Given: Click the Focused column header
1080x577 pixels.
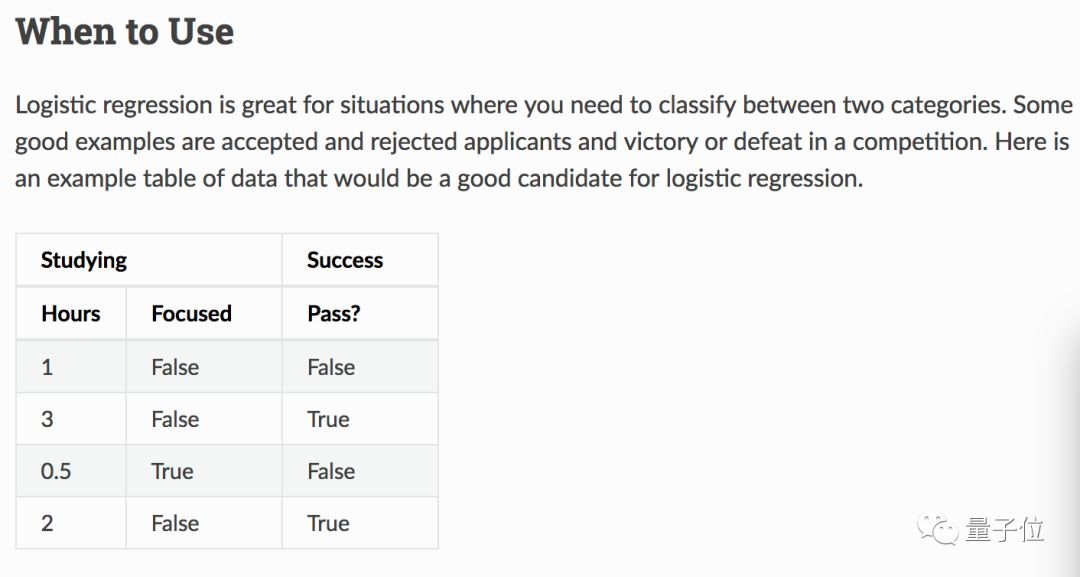Looking at the screenshot, I should pyautogui.click(x=191, y=313).
